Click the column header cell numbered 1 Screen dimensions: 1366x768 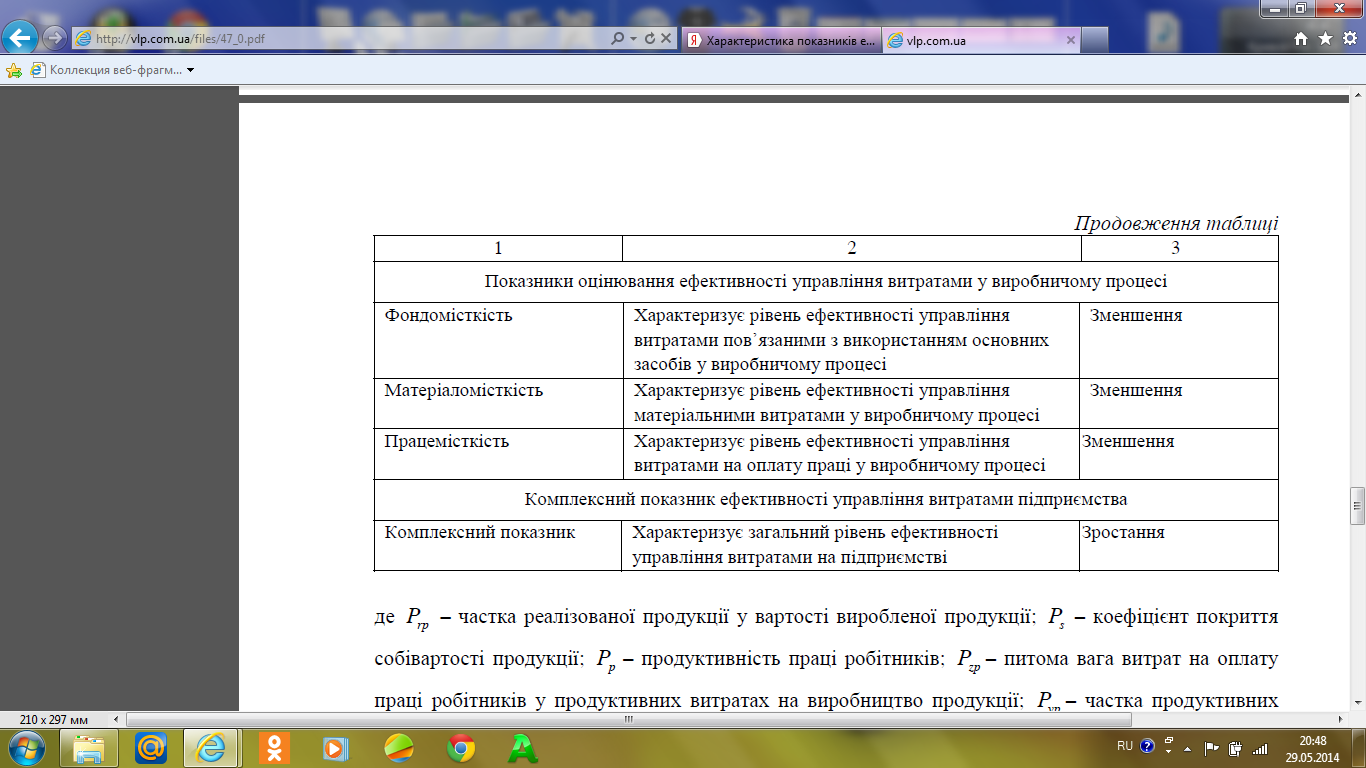[x=498, y=248]
